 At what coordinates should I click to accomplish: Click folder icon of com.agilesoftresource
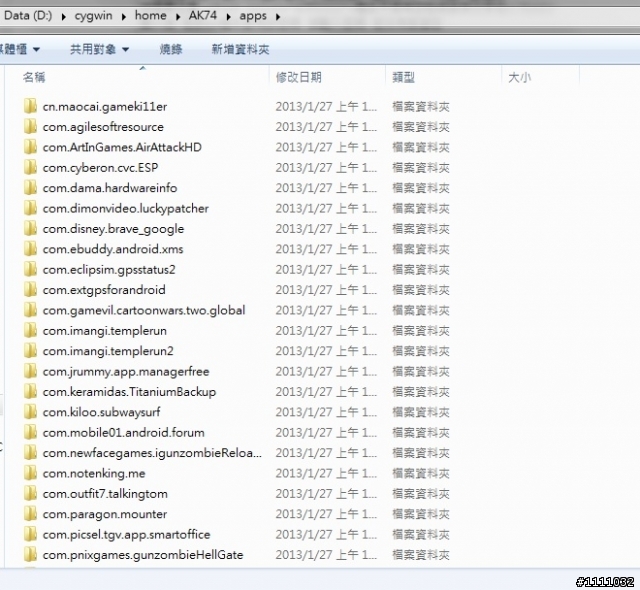[31, 127]
